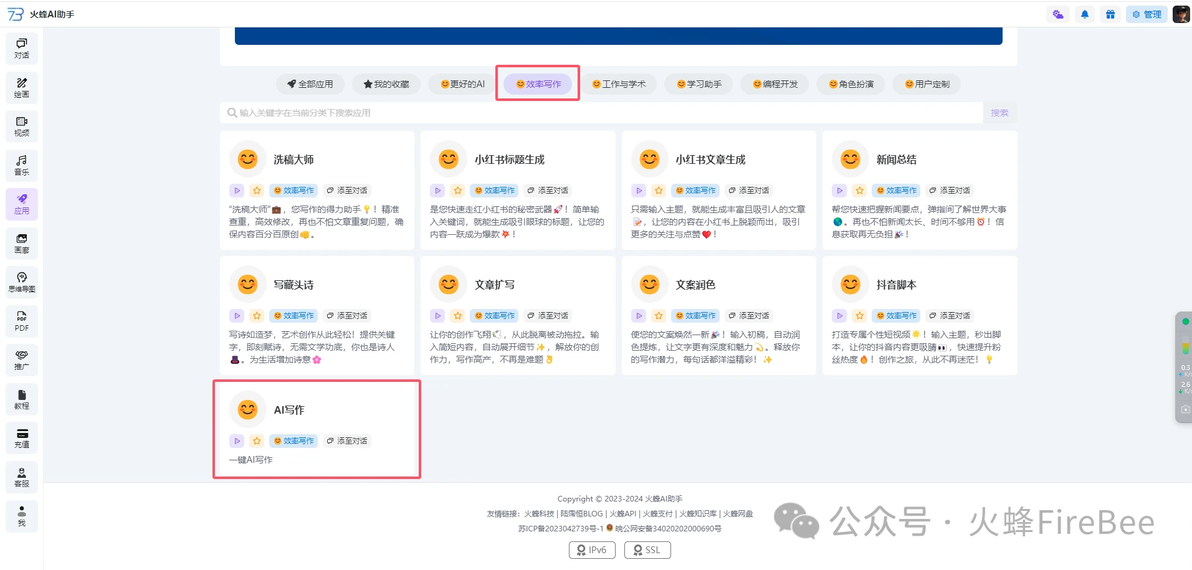Run the 洗稿大师 app play icon
The height and width of the screenshot is (570, 1192).
coord(236,190)
